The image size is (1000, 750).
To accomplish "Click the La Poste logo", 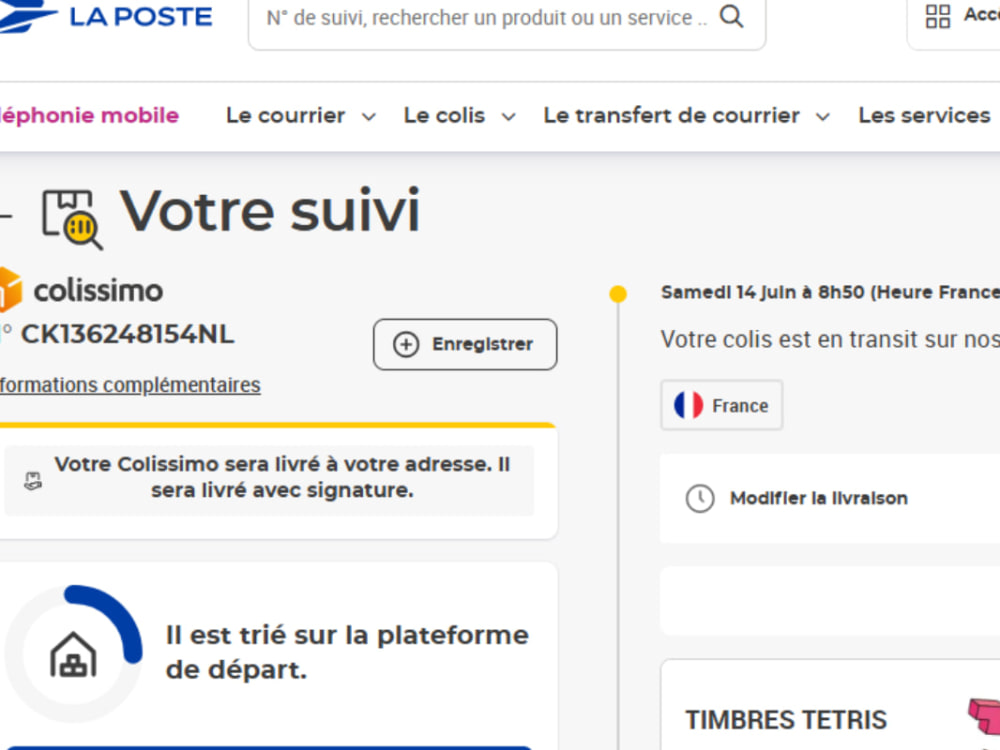I will point(105,15).
